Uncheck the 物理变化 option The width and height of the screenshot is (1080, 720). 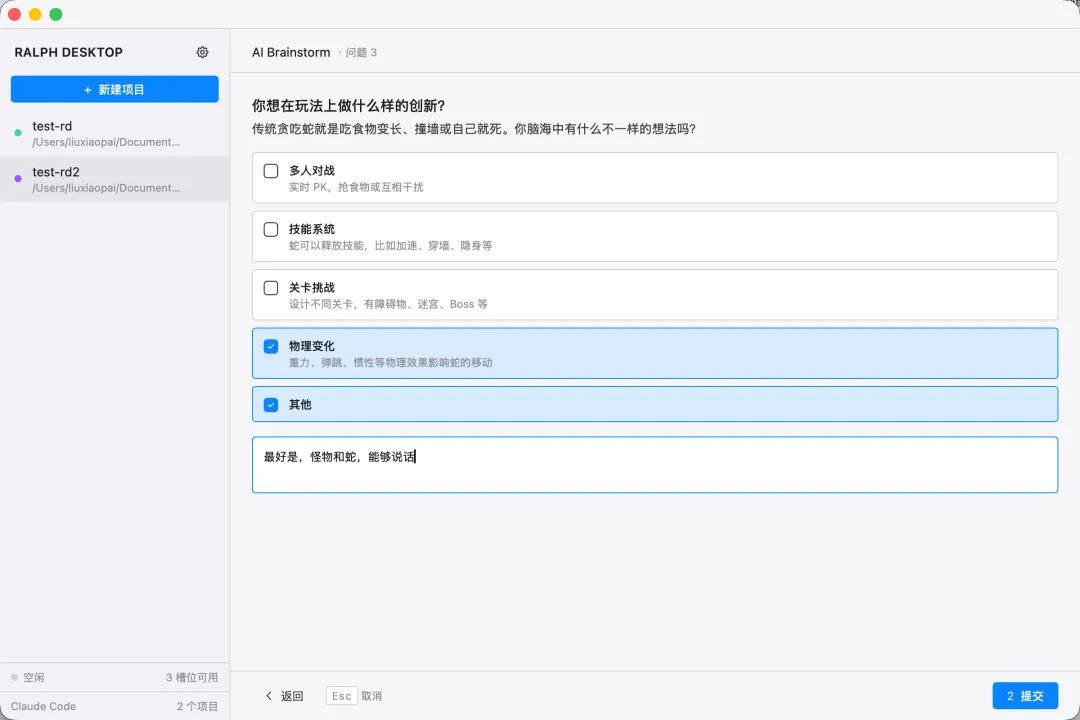271,346
